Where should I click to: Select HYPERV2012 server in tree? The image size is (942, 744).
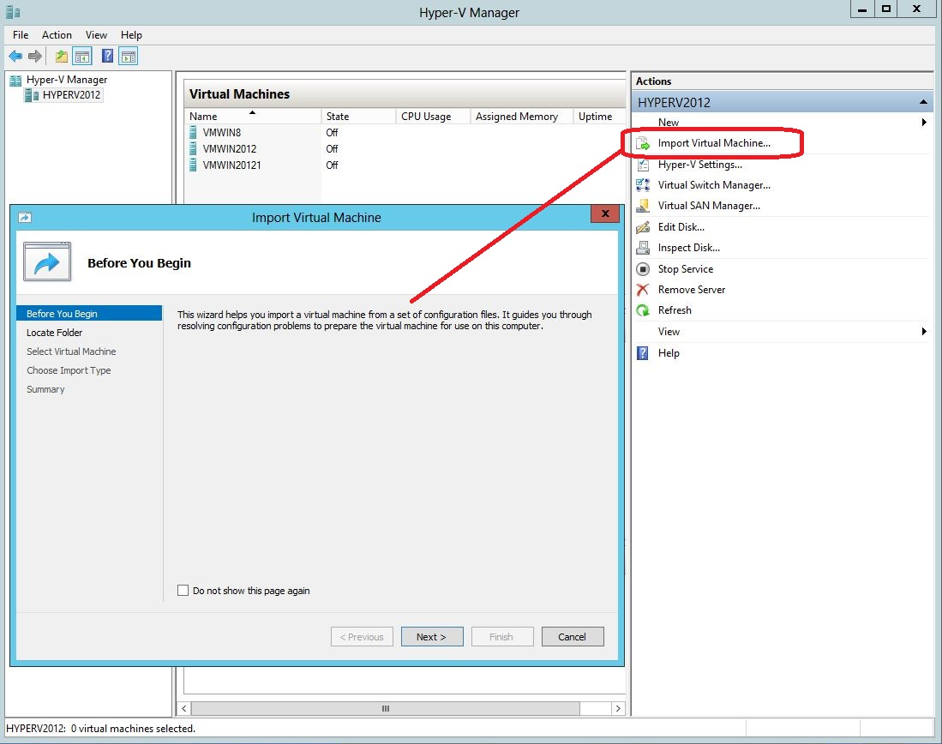tap(71, 96)
